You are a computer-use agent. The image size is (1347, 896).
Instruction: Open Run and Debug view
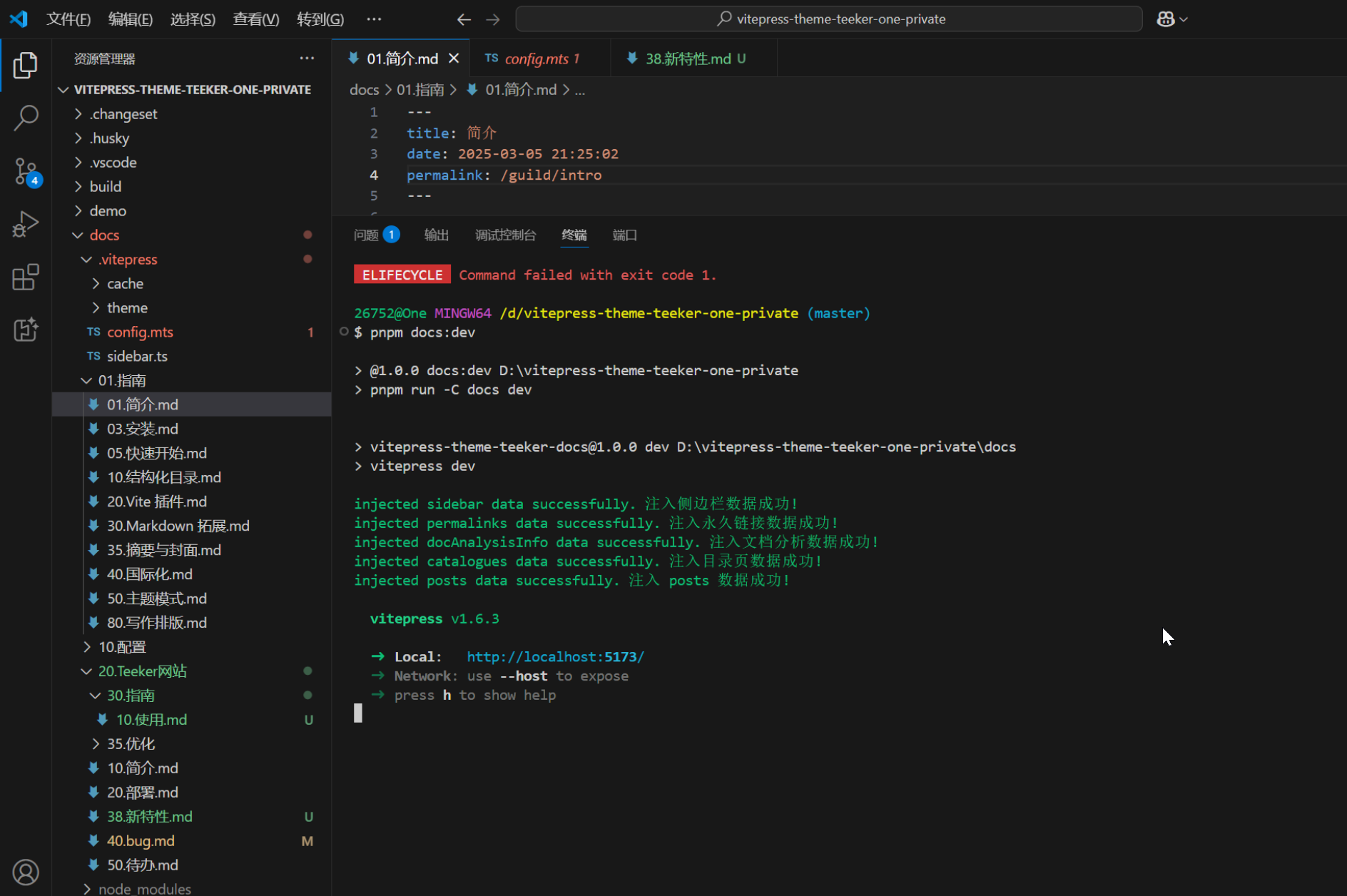coord(26,224)
